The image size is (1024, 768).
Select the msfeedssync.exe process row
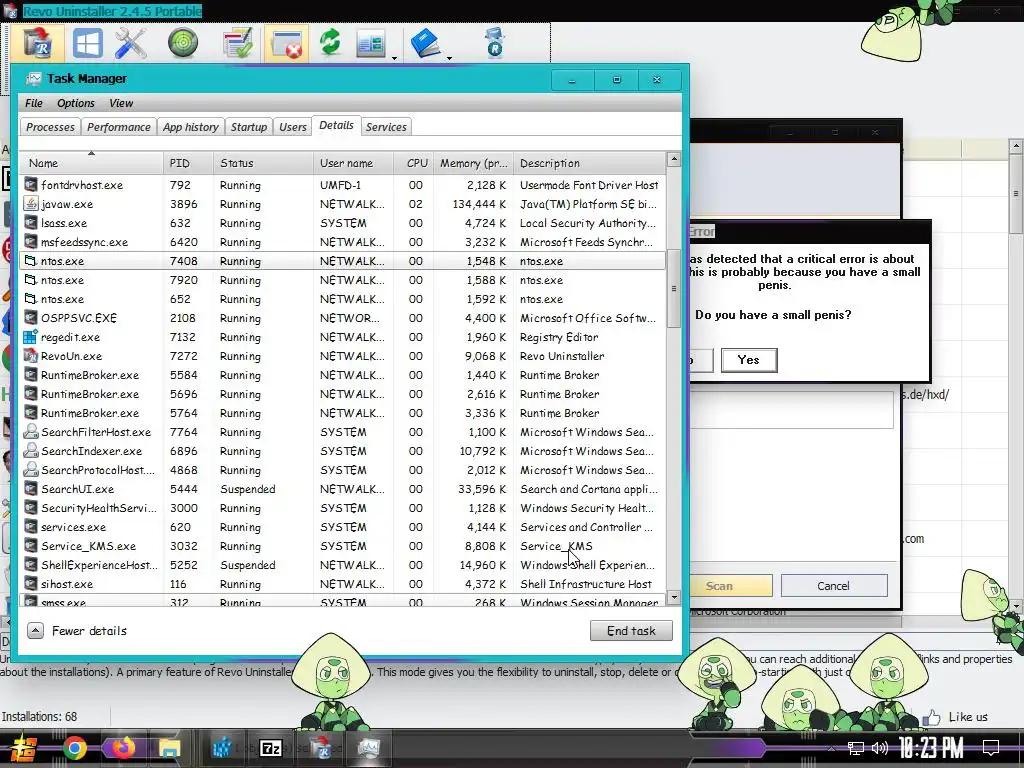[x=343, y=242]
